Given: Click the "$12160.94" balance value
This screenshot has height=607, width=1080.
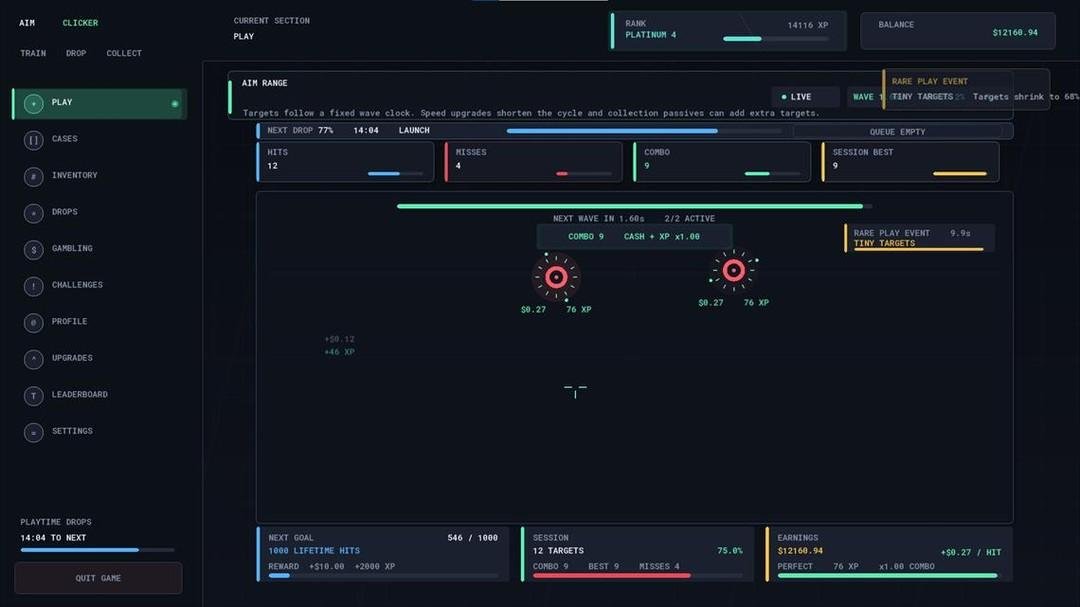Looking at the screenshot, I should coord(1015,32).
